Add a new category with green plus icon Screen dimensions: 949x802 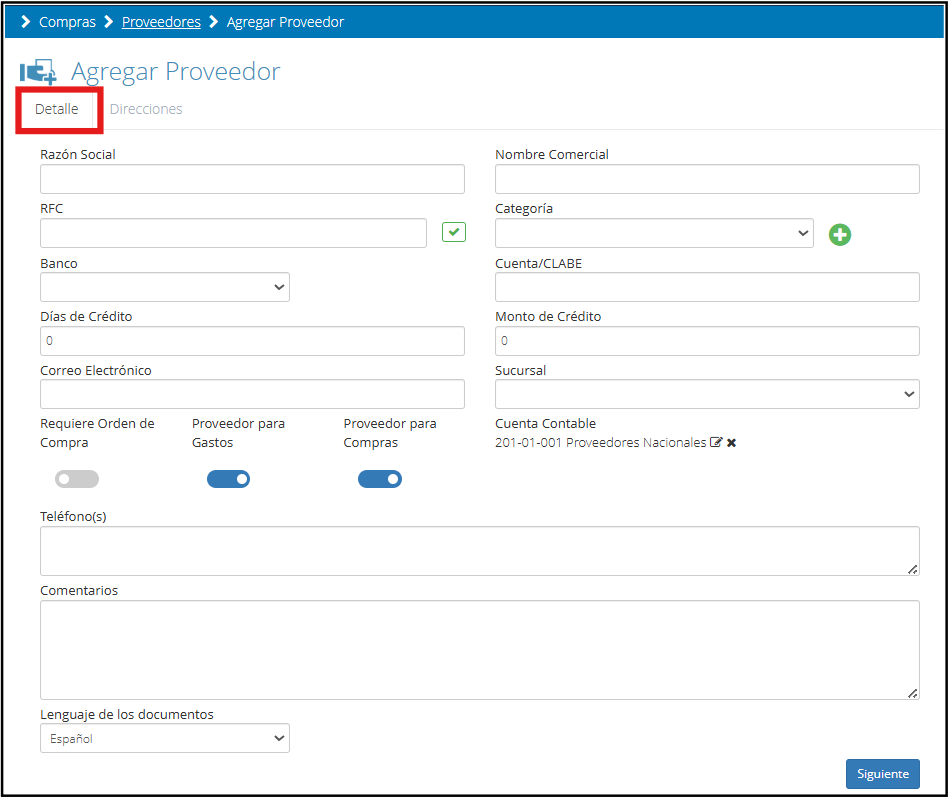tap(839, 235)
